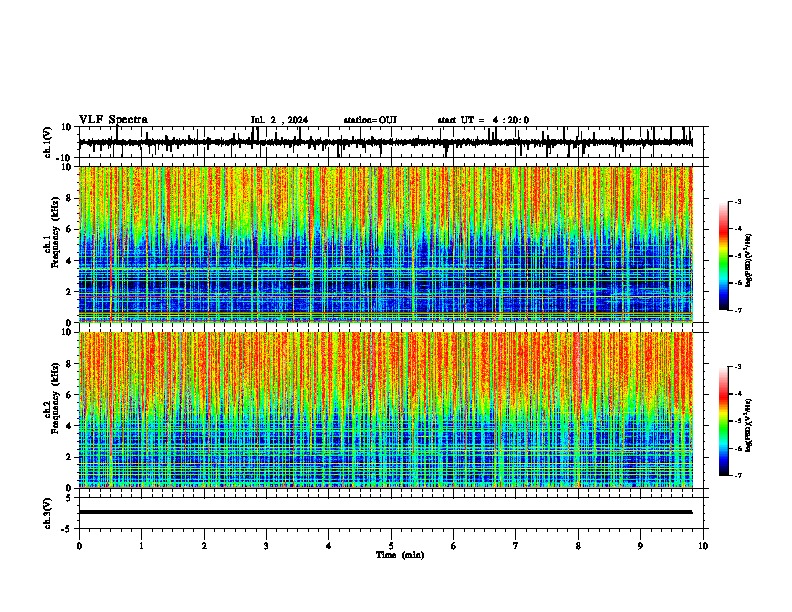Click the "ch.1(V)" waveform axis label

(48, 142)
